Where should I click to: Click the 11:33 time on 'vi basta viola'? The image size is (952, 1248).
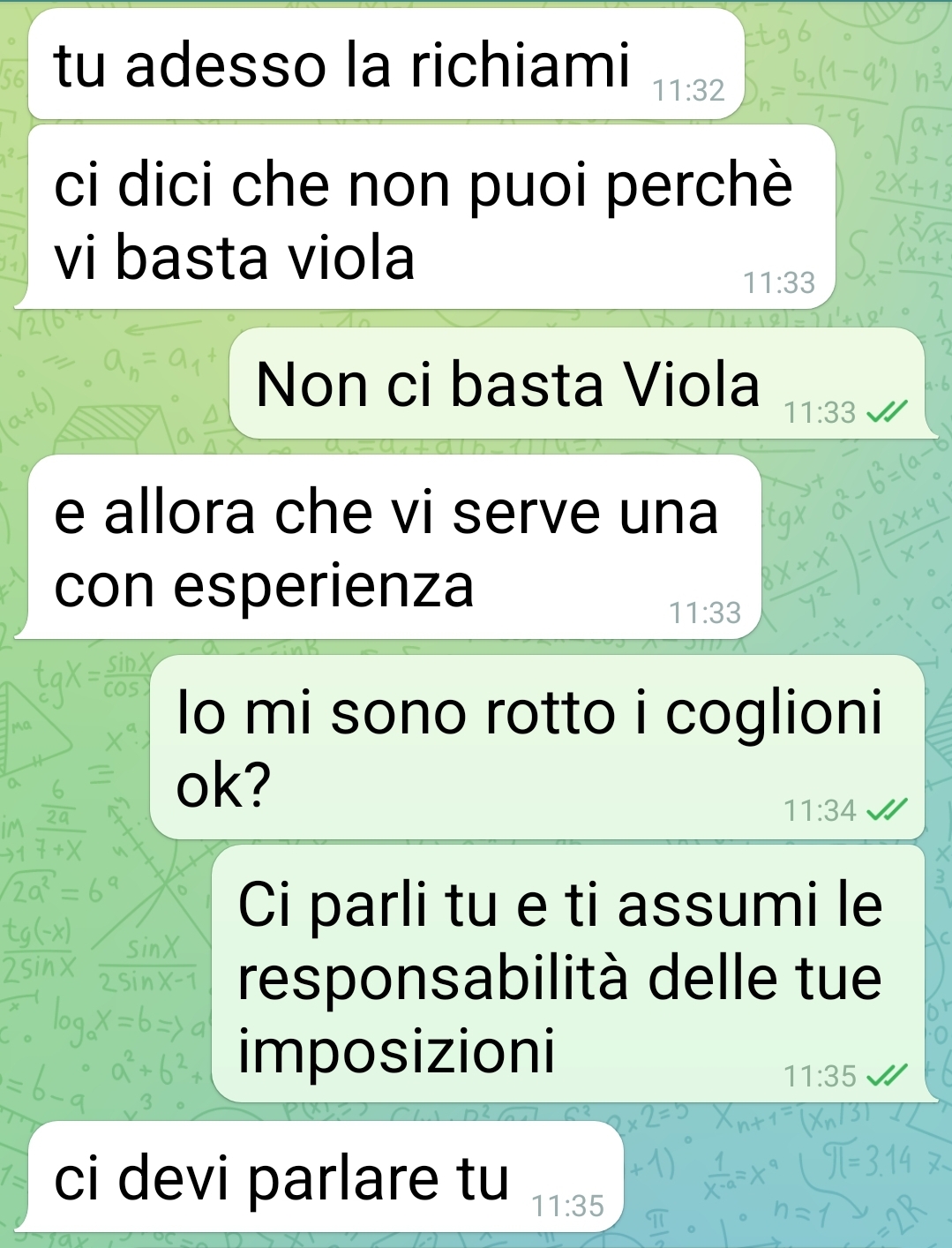tap(779, 282)
